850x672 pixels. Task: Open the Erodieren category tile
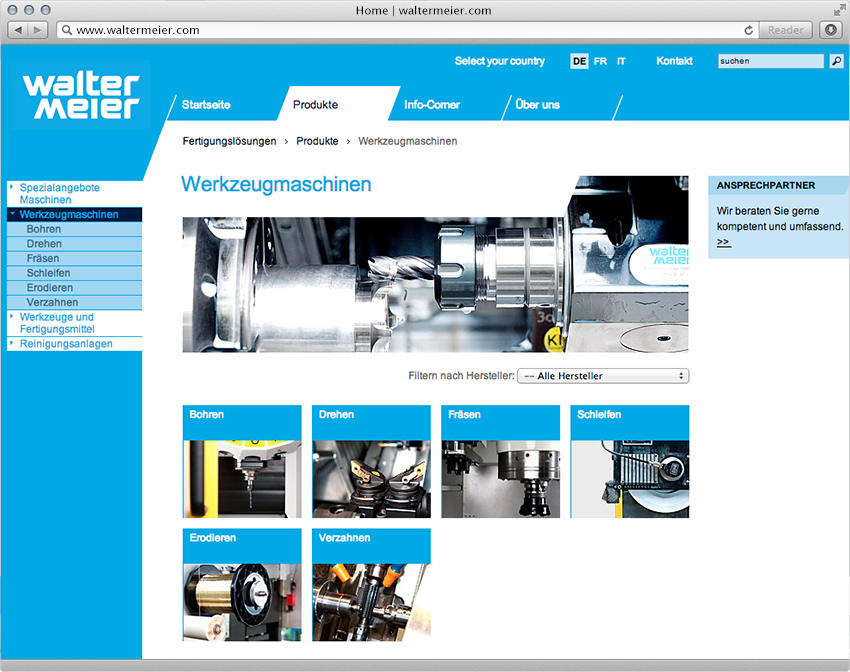(x=242, y=585)
